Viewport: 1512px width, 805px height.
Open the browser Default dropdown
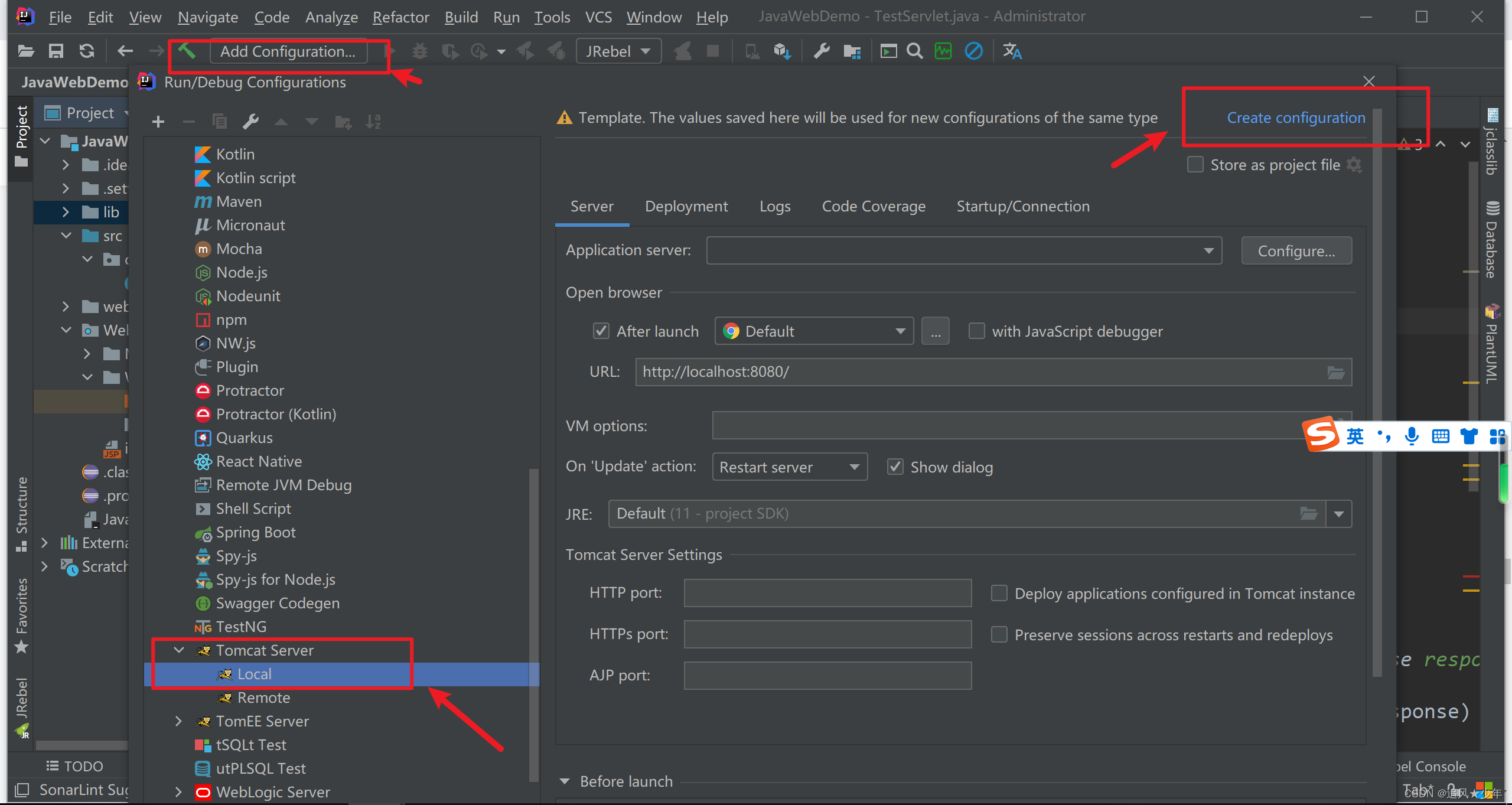pyautogui.click(x=814, y=331)
